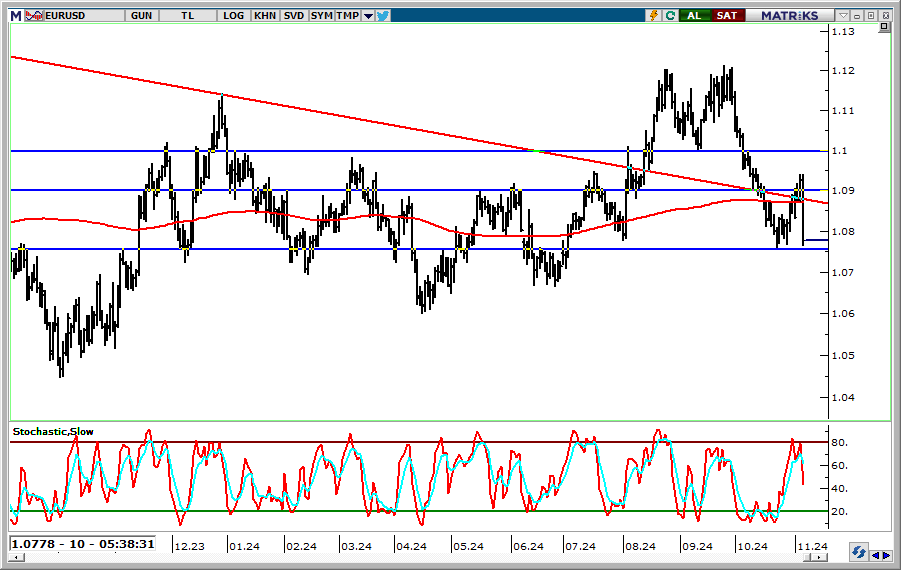Click the 80. stochastic level label
This screenshot has height=570, width=901.
[840, 442]
